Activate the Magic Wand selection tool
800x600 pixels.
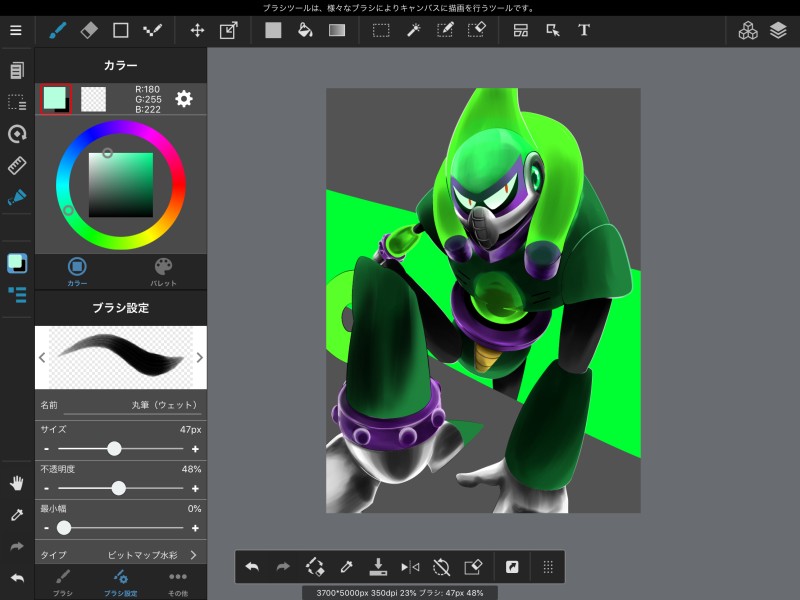(x=412, y=30)
